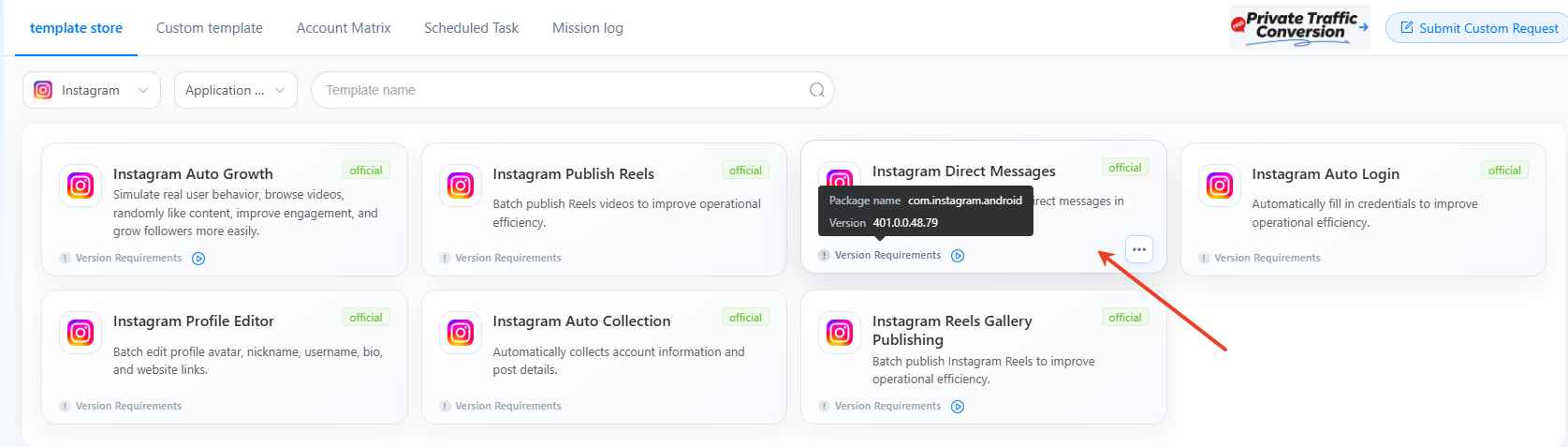Viewport: 1568px width, 447px height.
Task: Go to the Scheduled Task tab
Action: tap(471, 28)
